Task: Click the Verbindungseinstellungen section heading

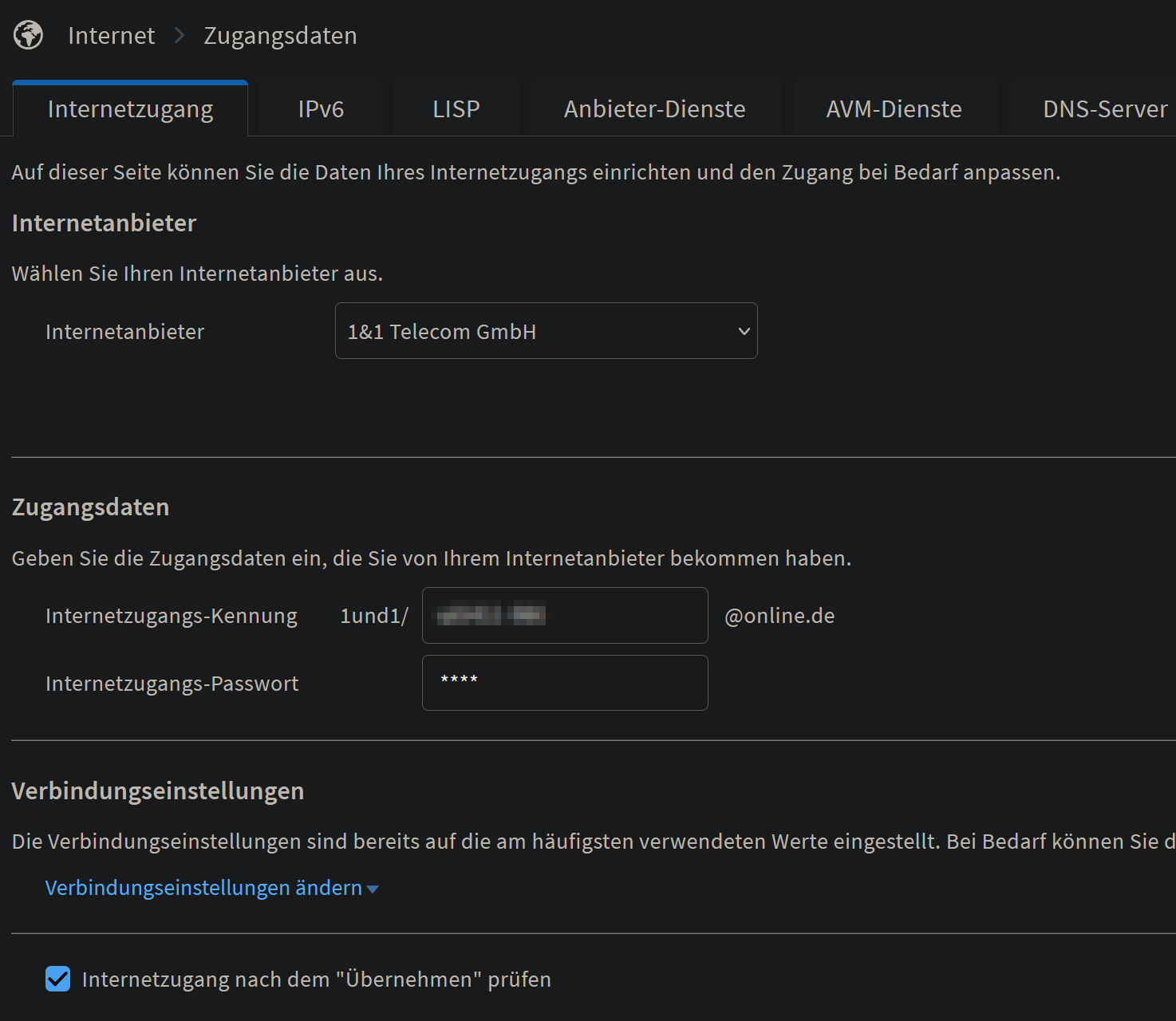Action: click(x=157, y=791)
